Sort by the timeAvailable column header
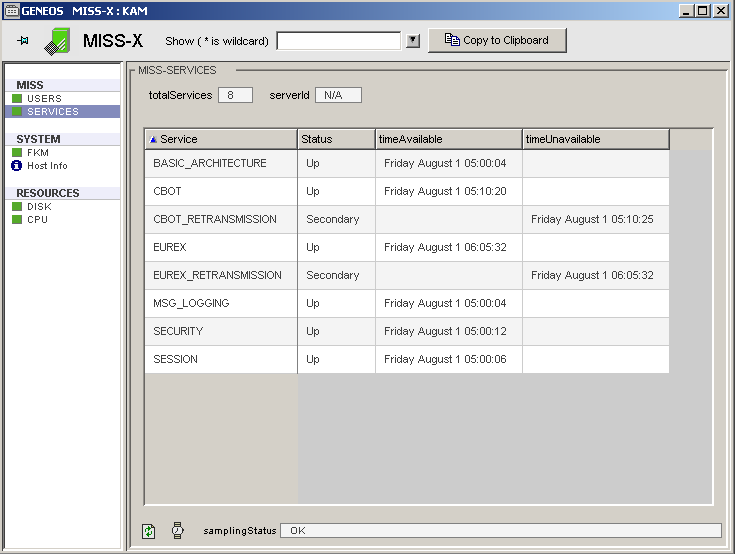Screen dimensions: 736x554 tap(448, 139)
